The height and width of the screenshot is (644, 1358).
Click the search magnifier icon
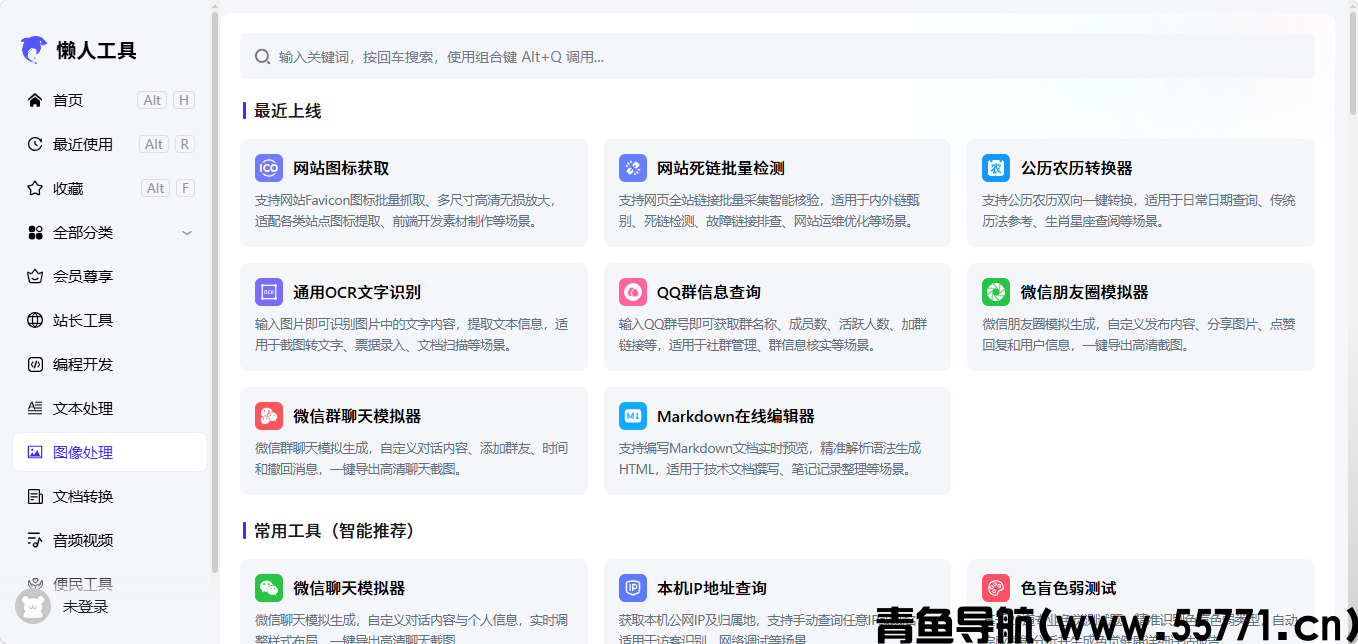pyautogui.click(x=262, y=57)
